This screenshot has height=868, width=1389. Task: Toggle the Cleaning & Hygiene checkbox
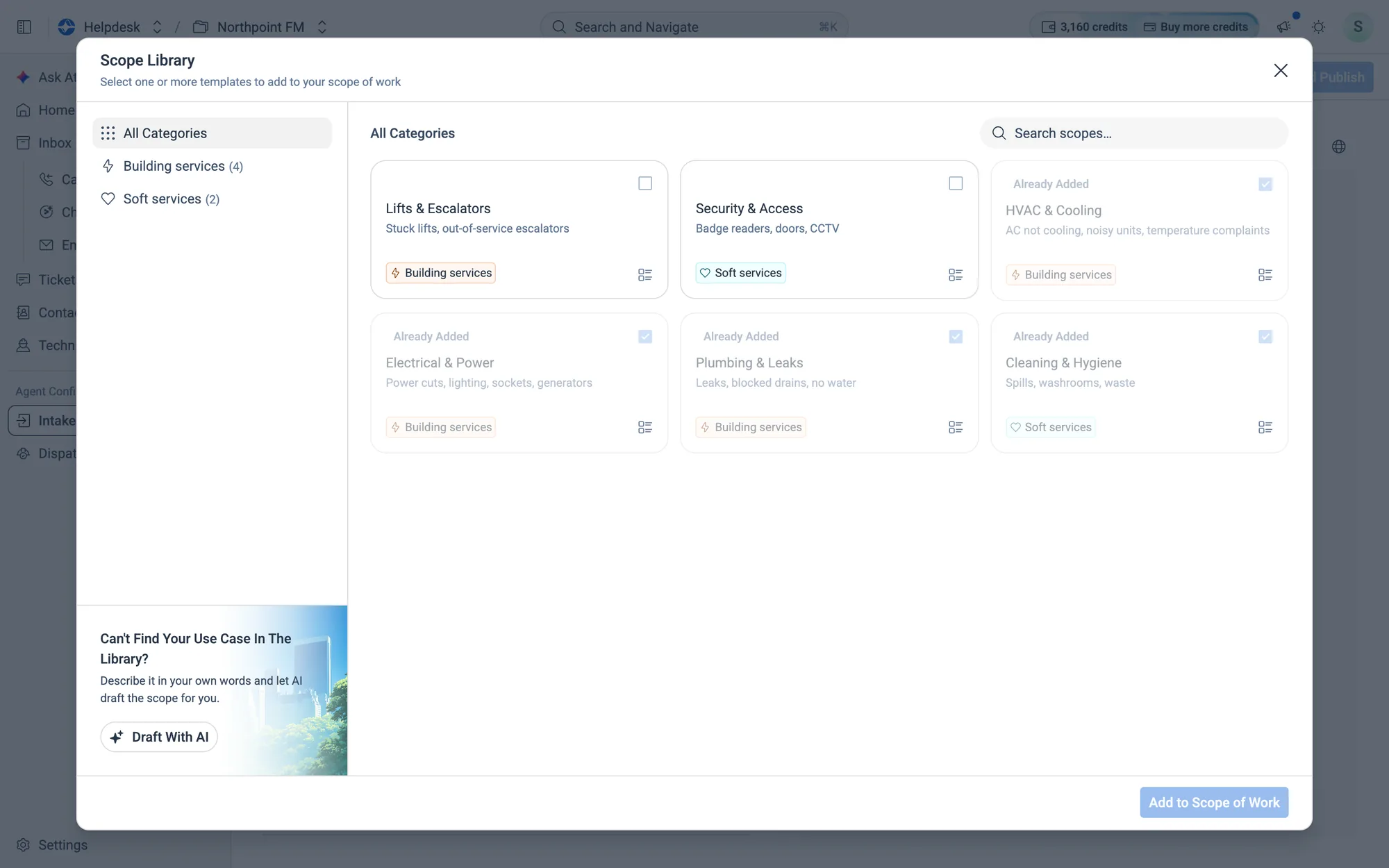coord(1265,336)
